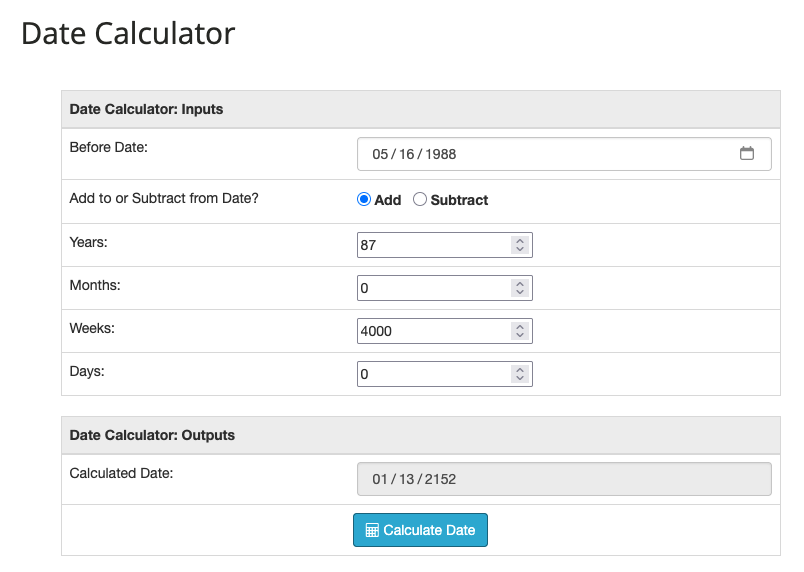Image resolution: width=804 pixels, height=572 pixels.
Task: Focus the Days input field
Action: coord(445,374)
